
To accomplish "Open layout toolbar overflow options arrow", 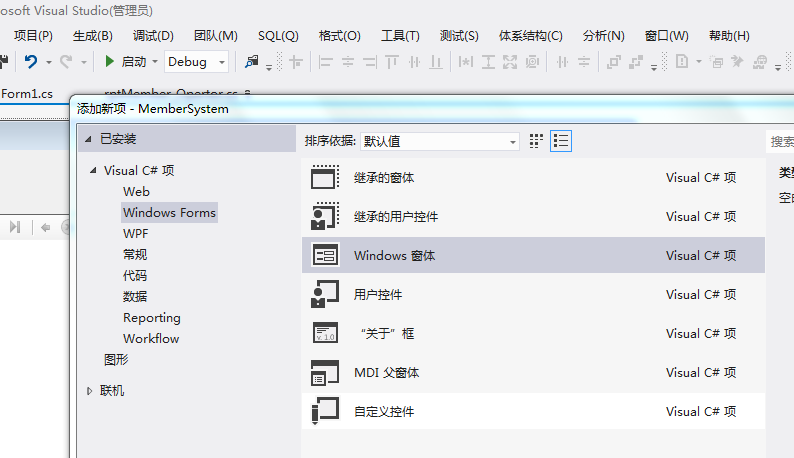I will (x=654, y=66).
